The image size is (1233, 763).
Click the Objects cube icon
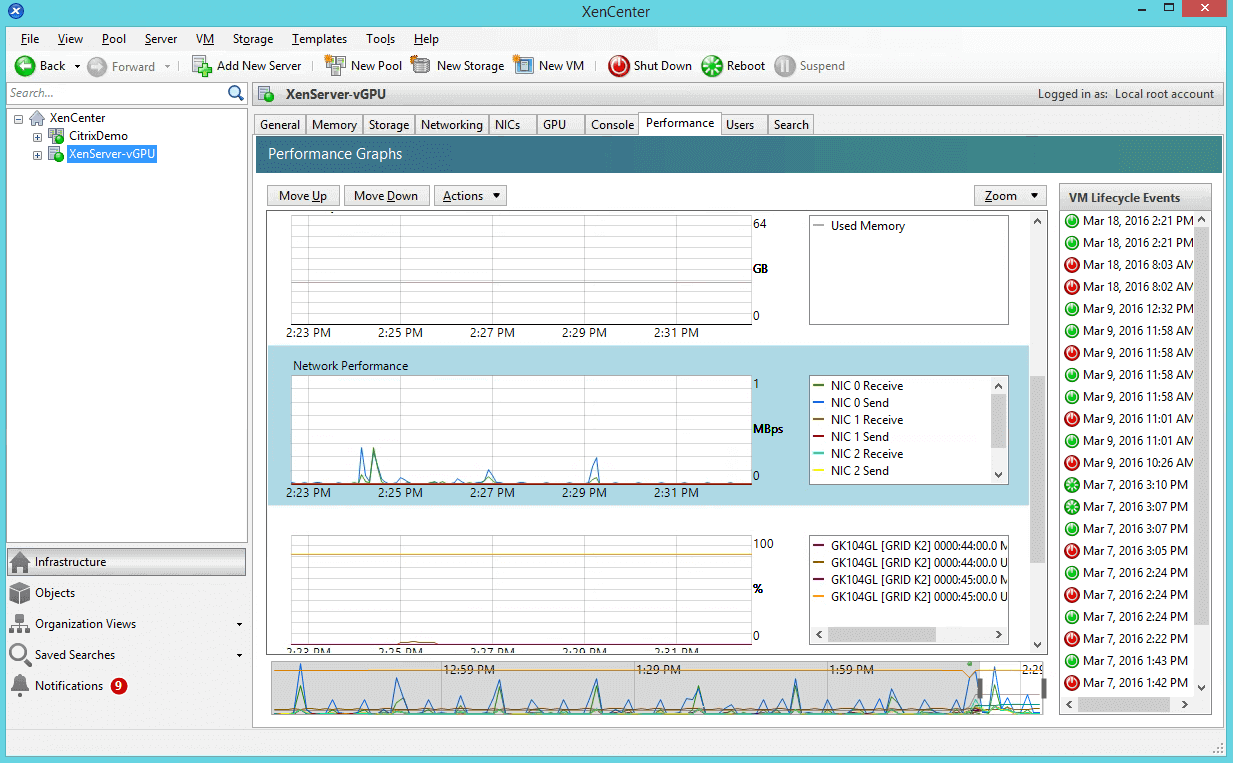tap(20, 593)
